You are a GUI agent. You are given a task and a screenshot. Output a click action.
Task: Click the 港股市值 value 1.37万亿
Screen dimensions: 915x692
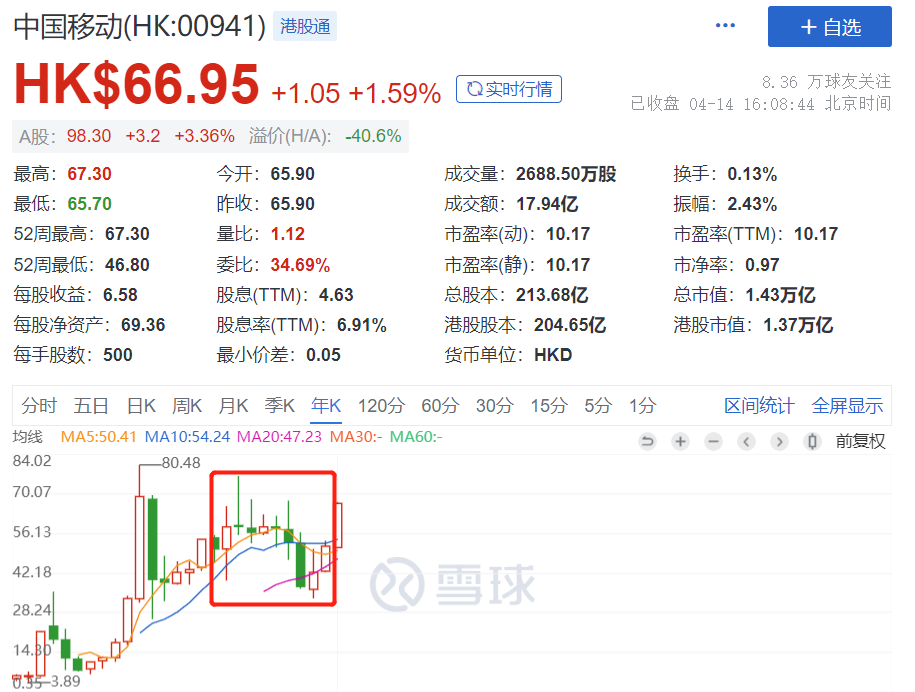tap(798, 324)
